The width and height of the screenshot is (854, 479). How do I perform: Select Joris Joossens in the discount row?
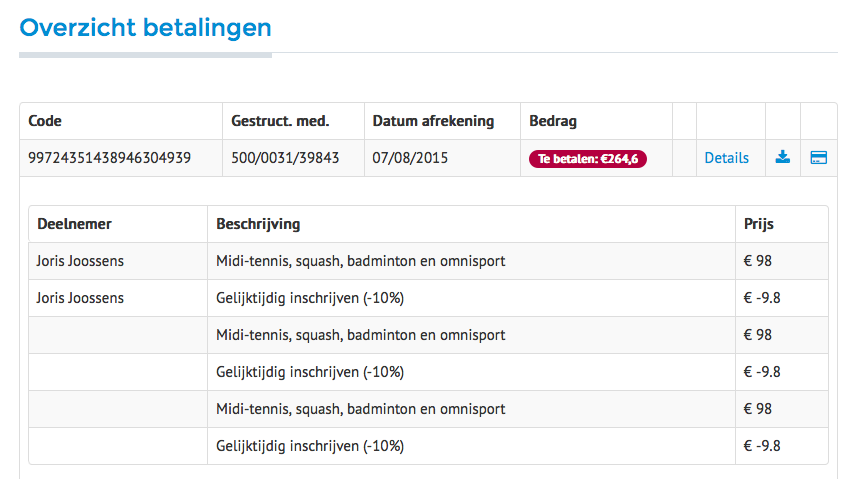pyautogui.click(x=81, y=298)
